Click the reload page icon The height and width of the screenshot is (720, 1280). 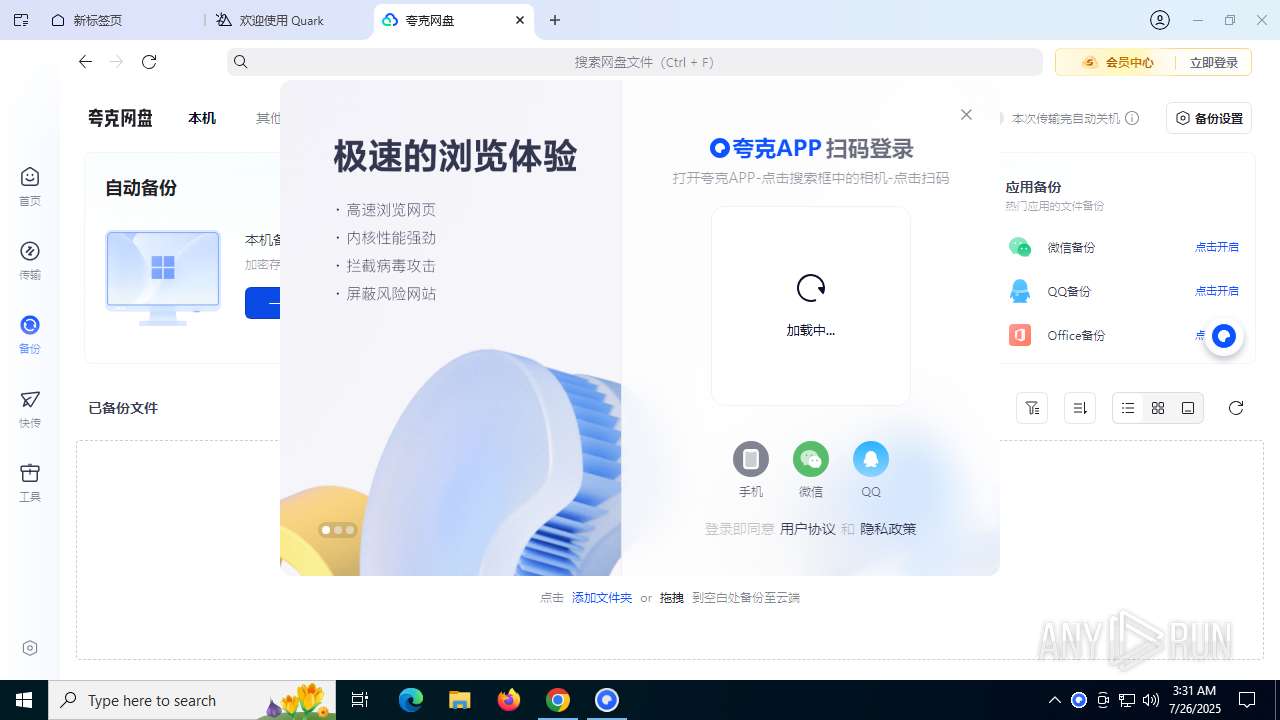click(x=149, y=62)
